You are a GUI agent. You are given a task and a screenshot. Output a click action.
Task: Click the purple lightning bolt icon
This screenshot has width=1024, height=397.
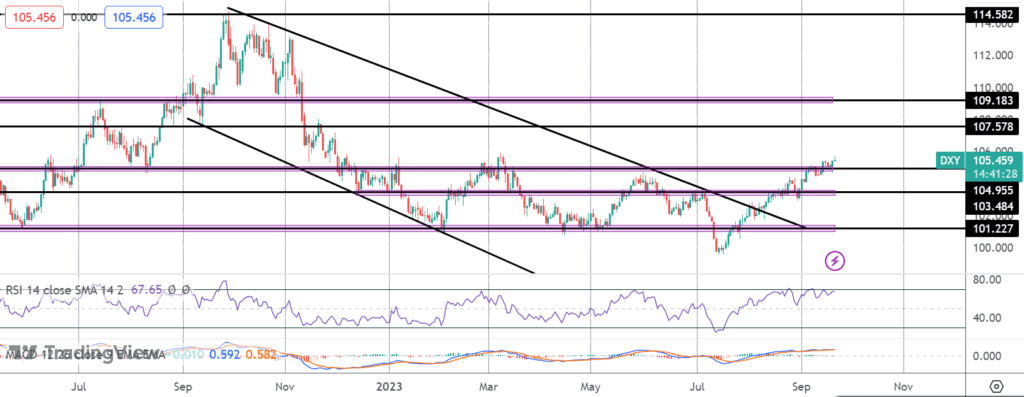tap(835, 261)
